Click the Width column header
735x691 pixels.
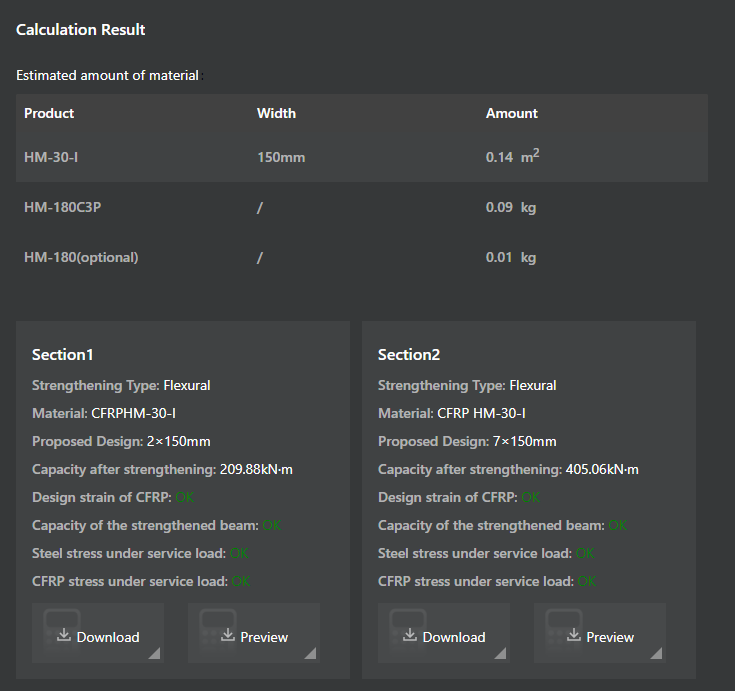click(276, 113)
